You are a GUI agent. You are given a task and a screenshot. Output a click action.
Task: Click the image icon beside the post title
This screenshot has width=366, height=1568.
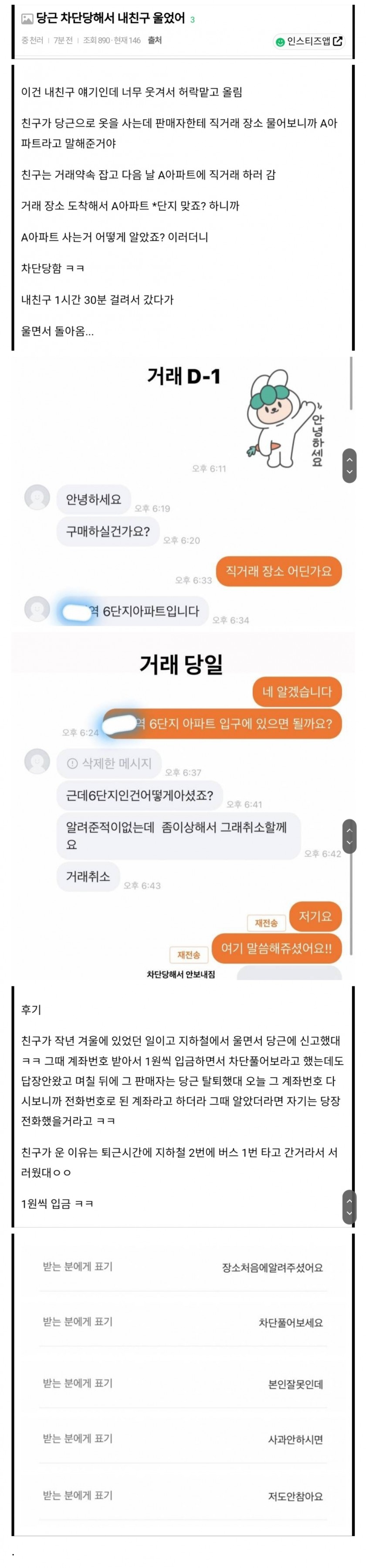point(27,20)
